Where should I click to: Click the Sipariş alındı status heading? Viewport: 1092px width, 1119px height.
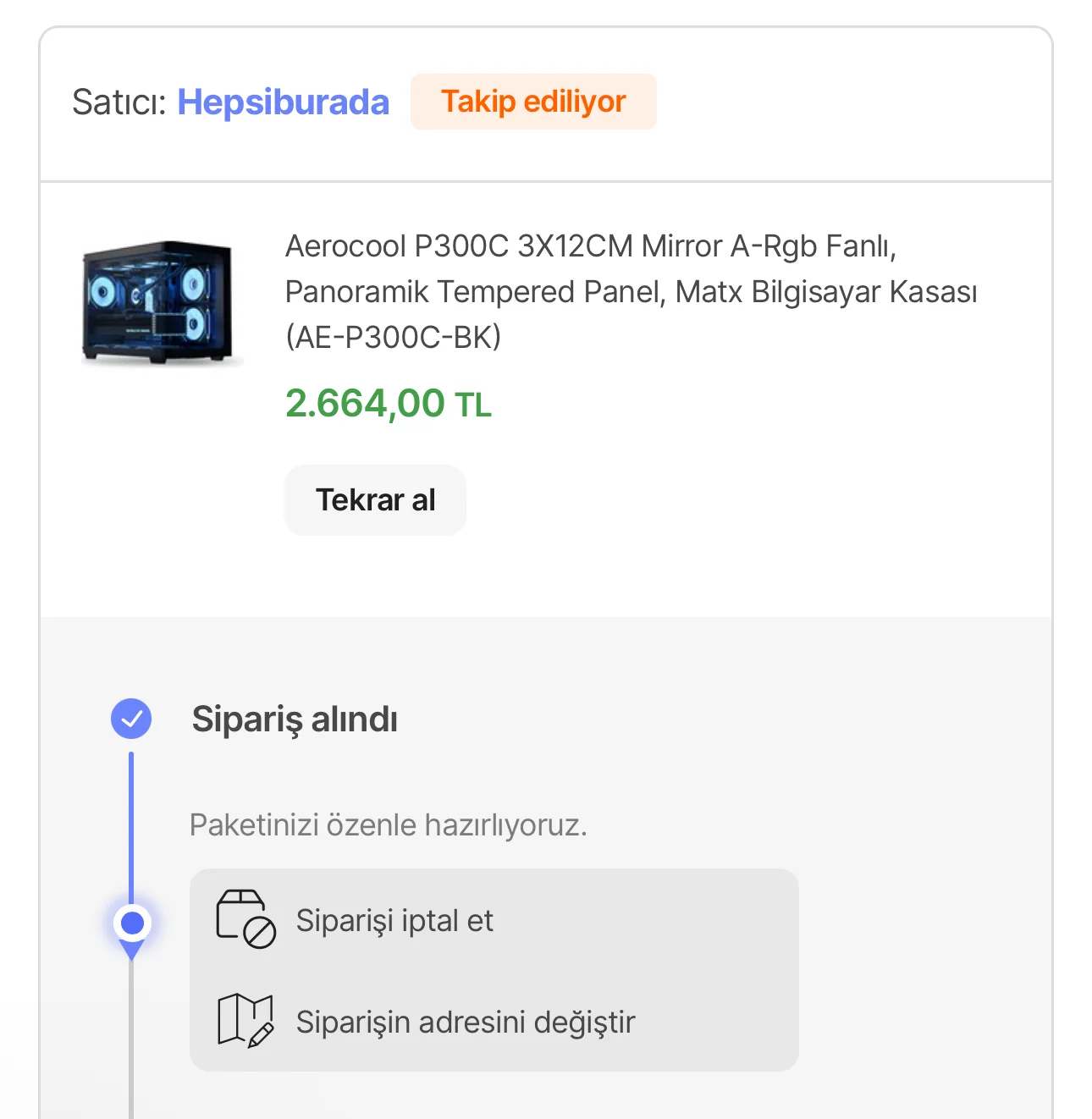point(295,719)
